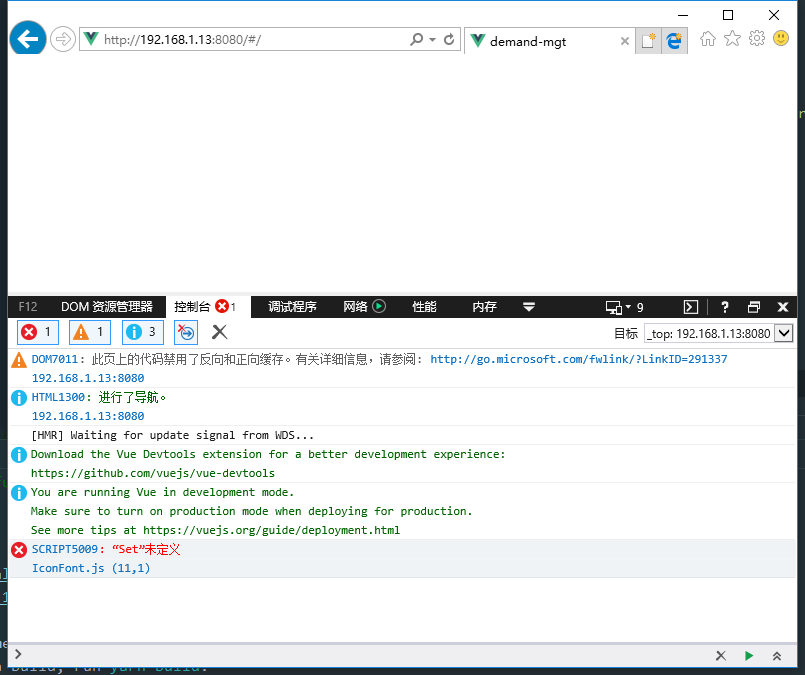Click the info icon beside Vue Devtools message
Screen dimensions: 805x675
click(19, 455)
